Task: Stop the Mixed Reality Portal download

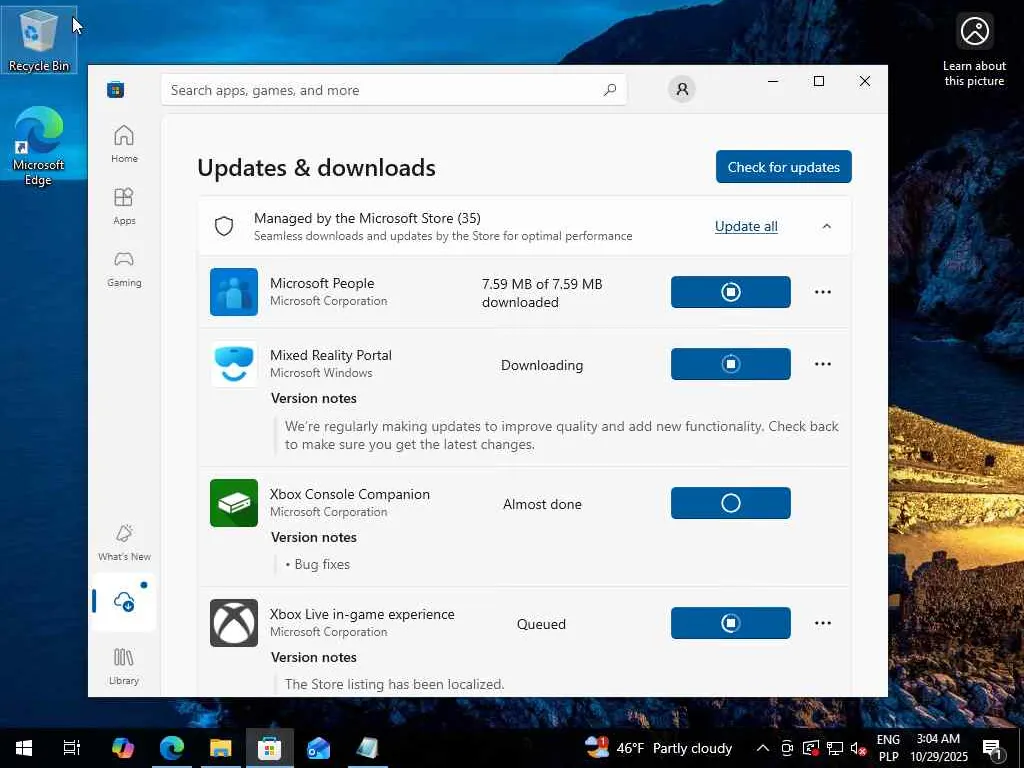Action: [730, 363]
